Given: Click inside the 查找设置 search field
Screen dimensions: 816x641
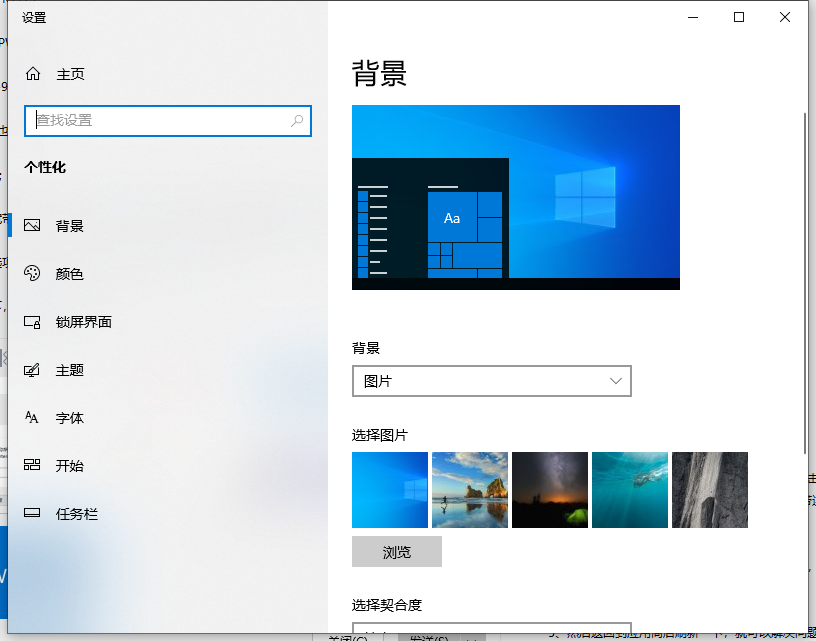Looking at the screenshot, I should (160, 121).
